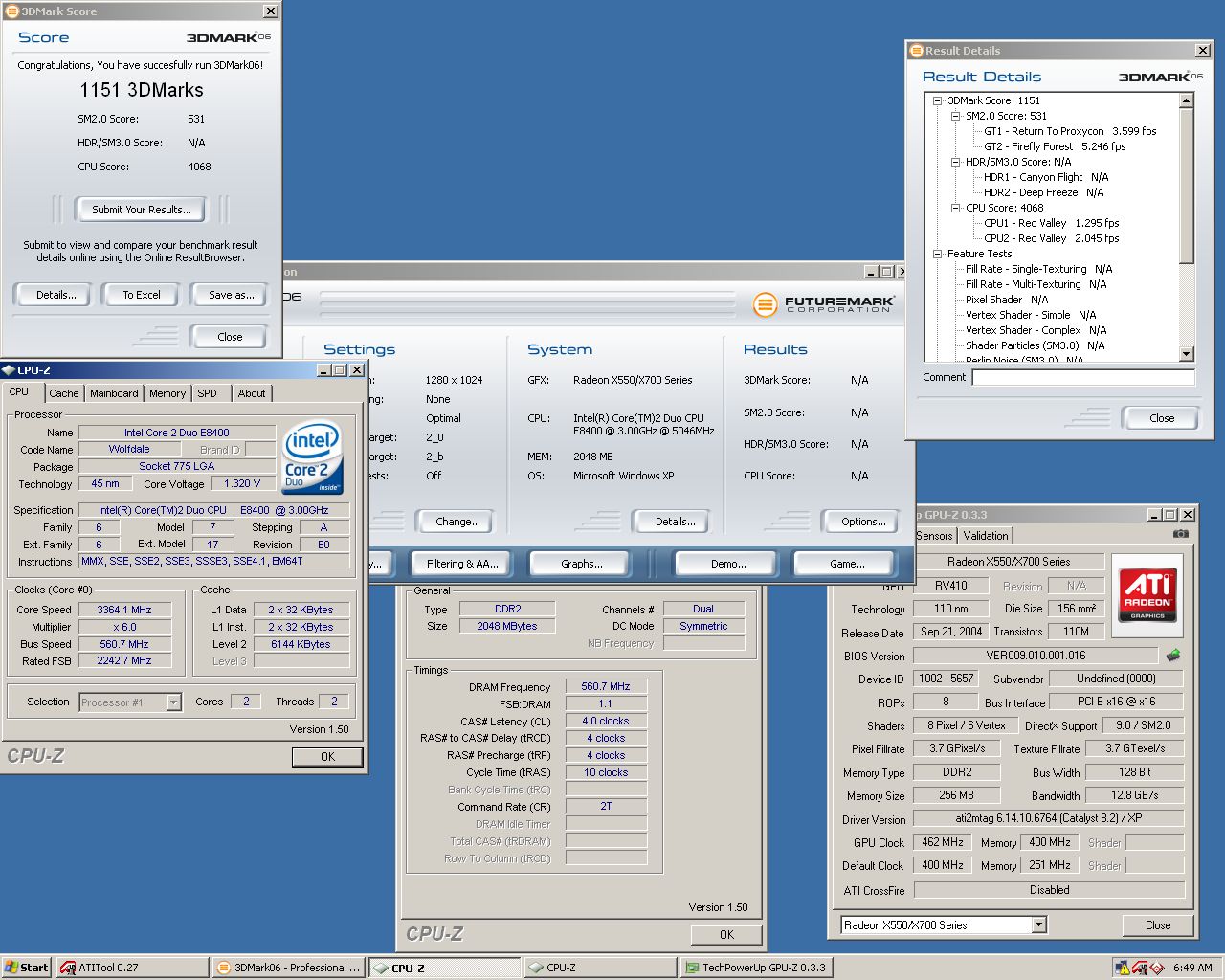Collapse the Feature Tests tree node
The image size is (1225, 980).
click(x=938, y=254)
